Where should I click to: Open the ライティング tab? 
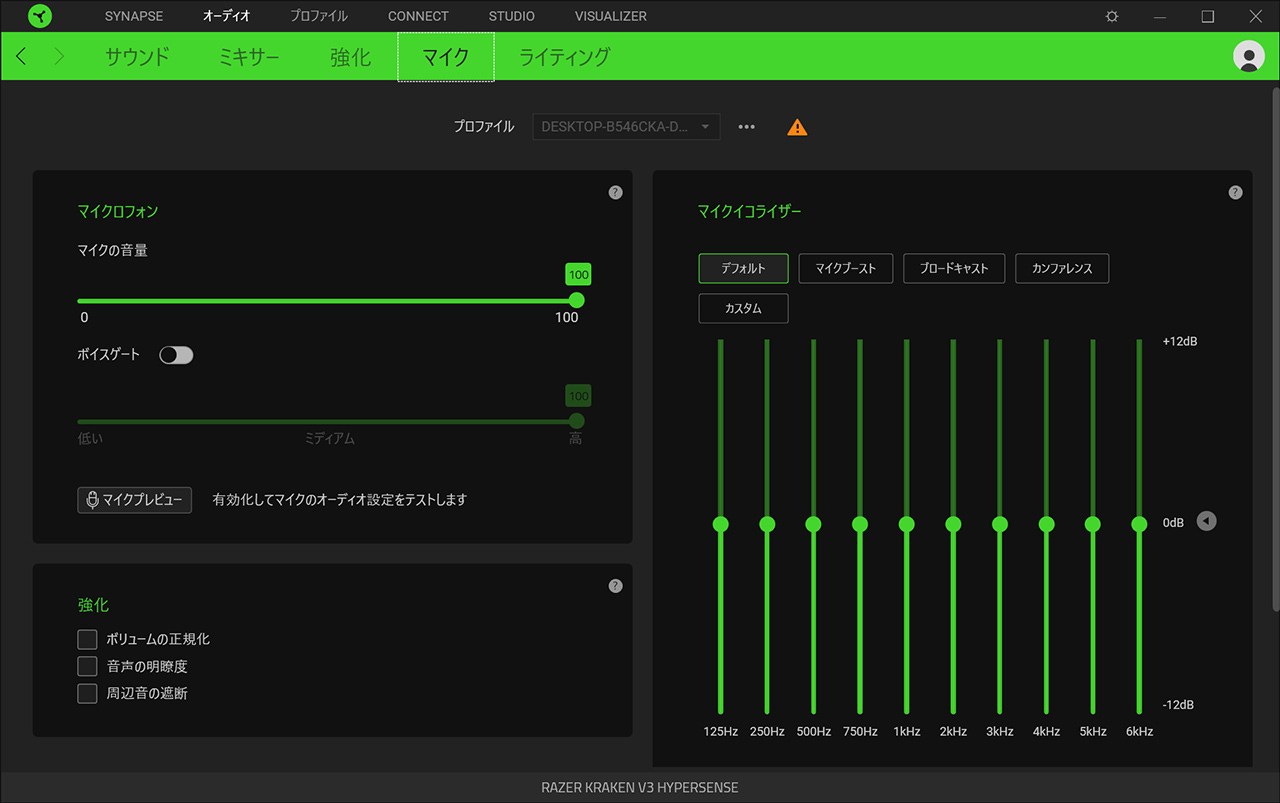(564, 57)
